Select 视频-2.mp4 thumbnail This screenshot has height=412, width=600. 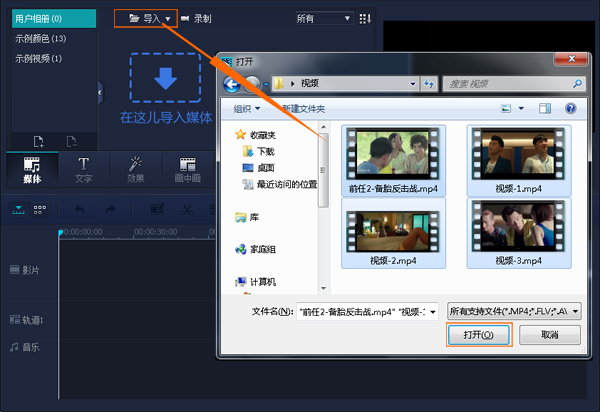click(393, 233)
